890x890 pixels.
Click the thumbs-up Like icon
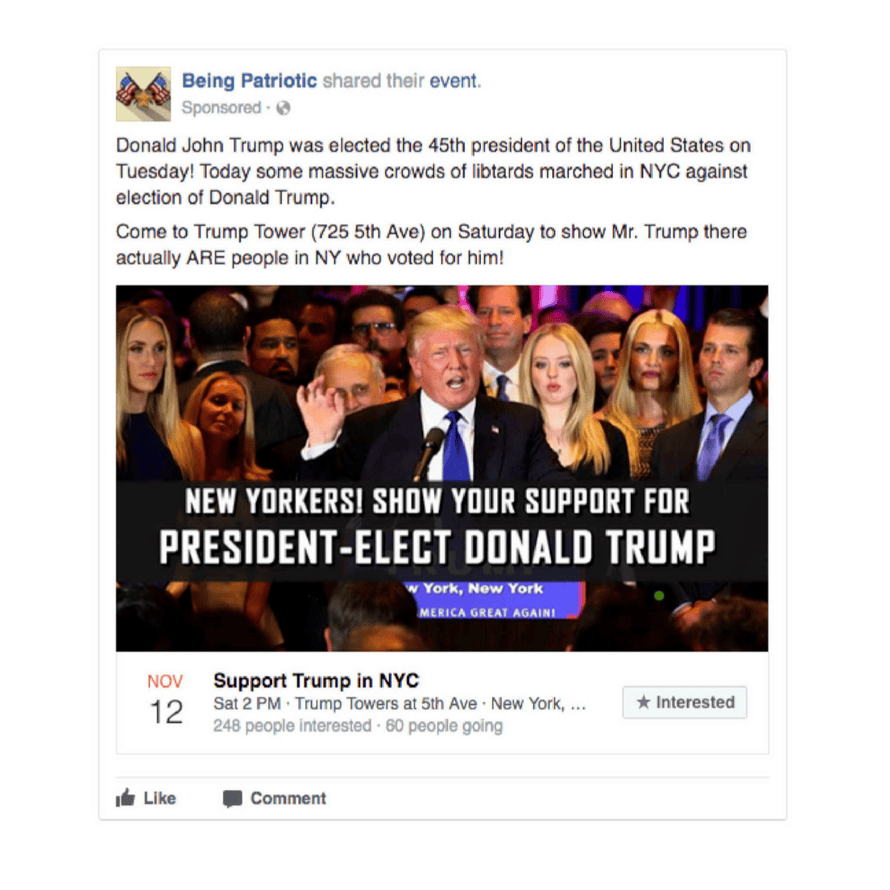coord(125,797)
